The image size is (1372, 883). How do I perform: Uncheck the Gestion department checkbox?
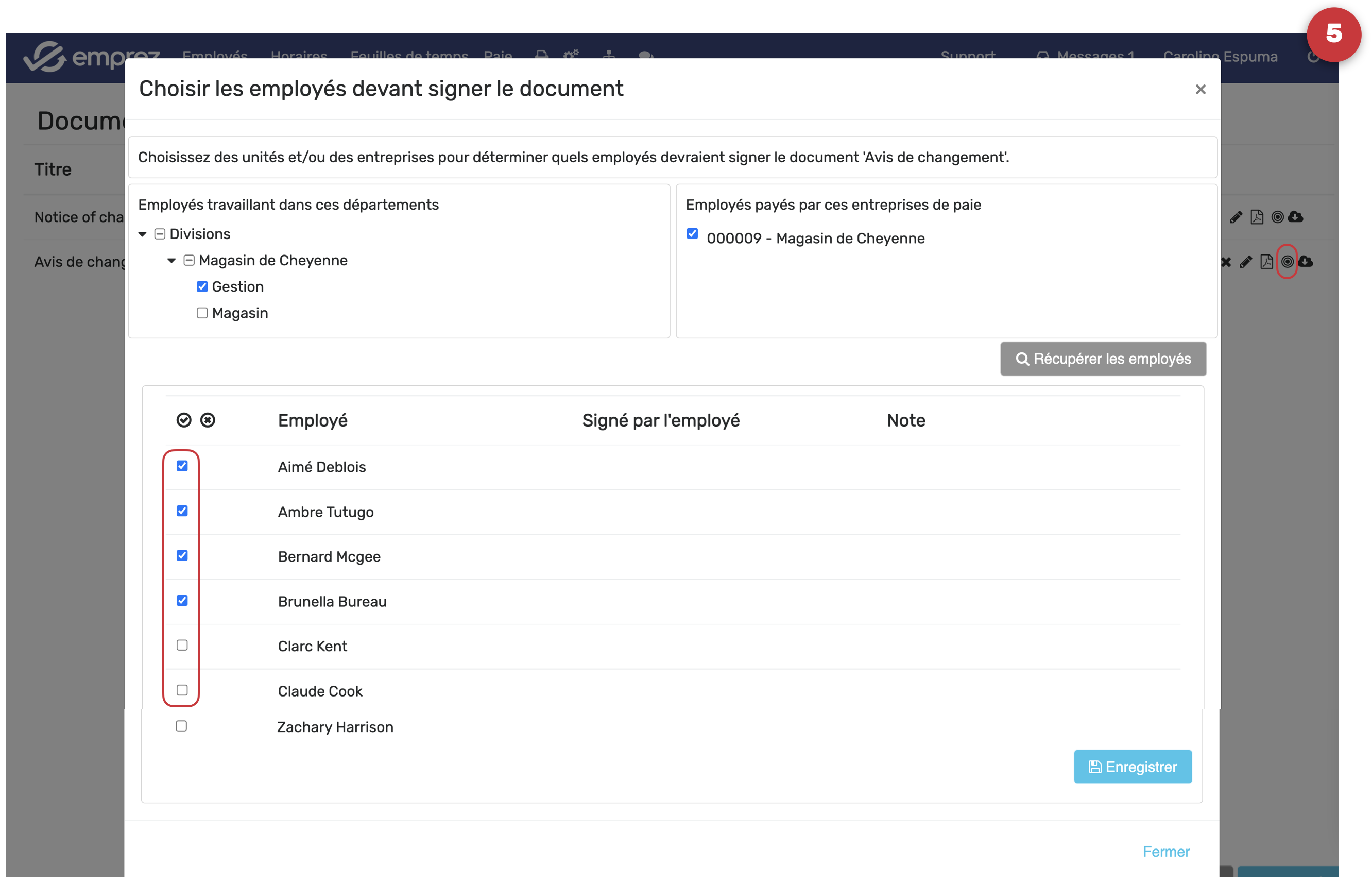(x=202, y=286)
